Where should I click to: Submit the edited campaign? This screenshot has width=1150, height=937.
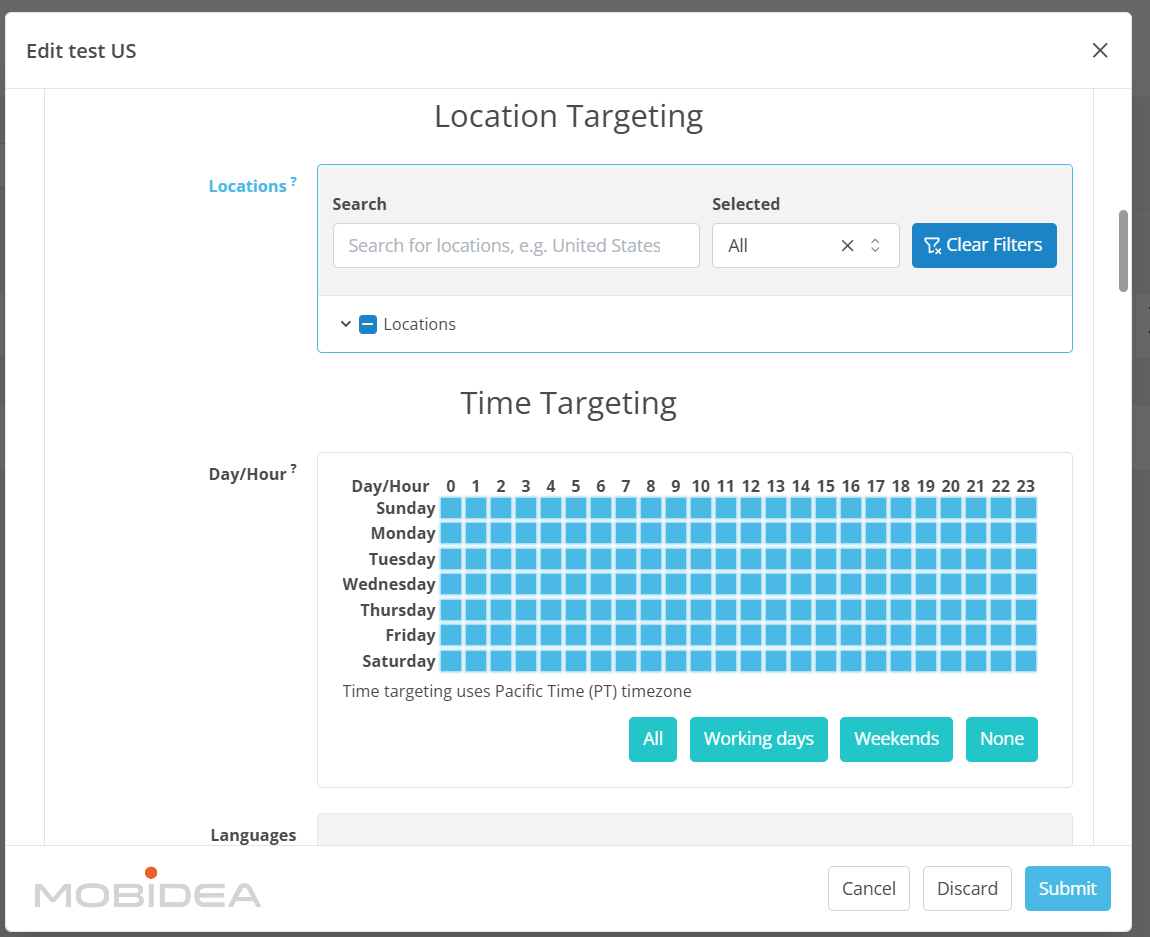(x=1067, y=888)
